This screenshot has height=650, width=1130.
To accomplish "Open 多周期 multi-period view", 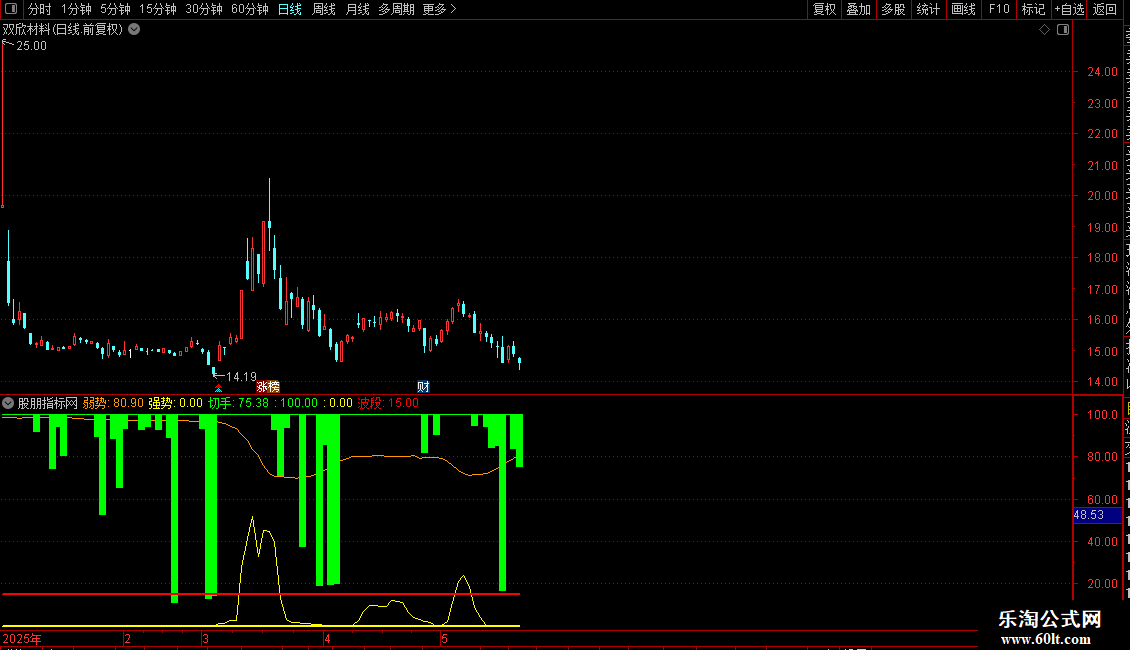I will [x=396, y=9].
